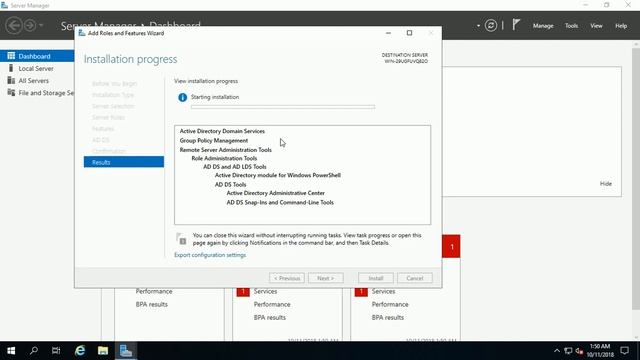Open Performance in the middle tile
This screenshot has width=640, height=360.
[x=272, y=304]
